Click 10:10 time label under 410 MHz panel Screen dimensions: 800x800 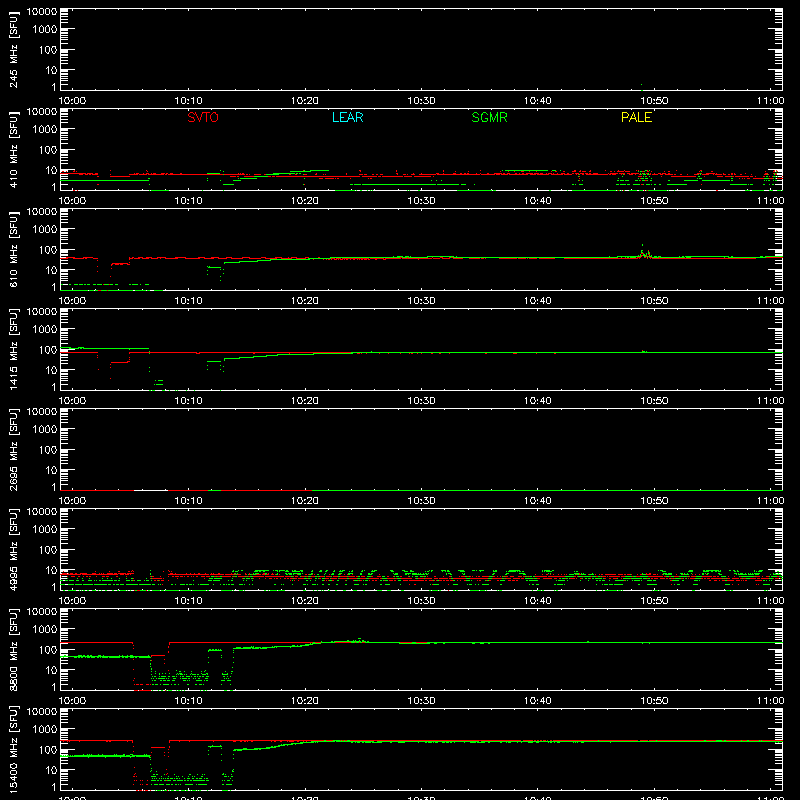(189, 201)
